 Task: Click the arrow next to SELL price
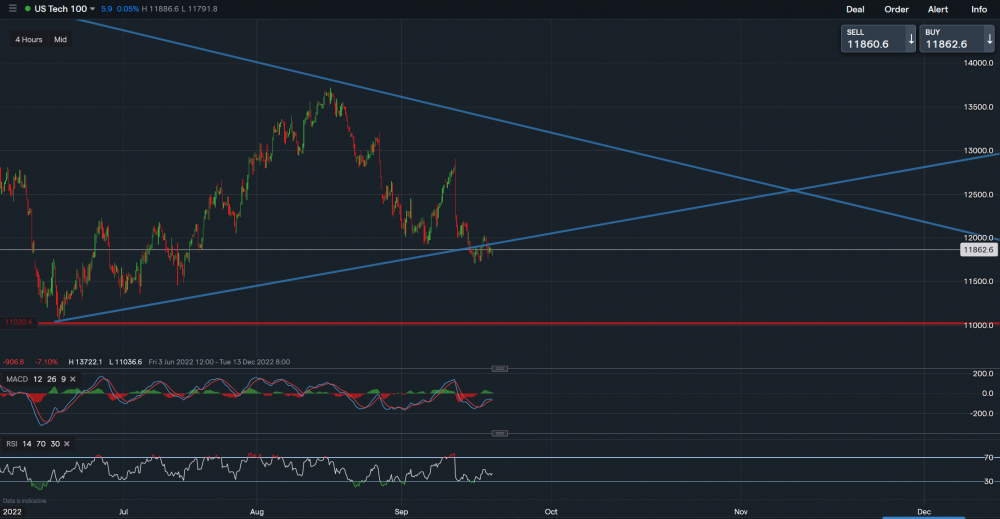(x=910, y=39)
